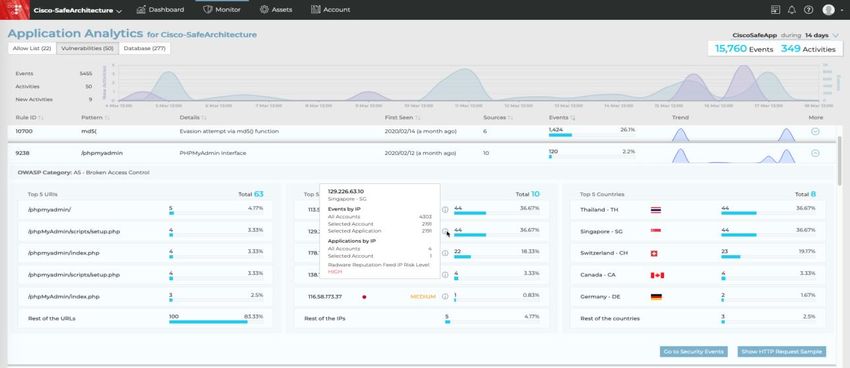Click /phpmyadmin/index.php URL entry

(x=63, y=253)
